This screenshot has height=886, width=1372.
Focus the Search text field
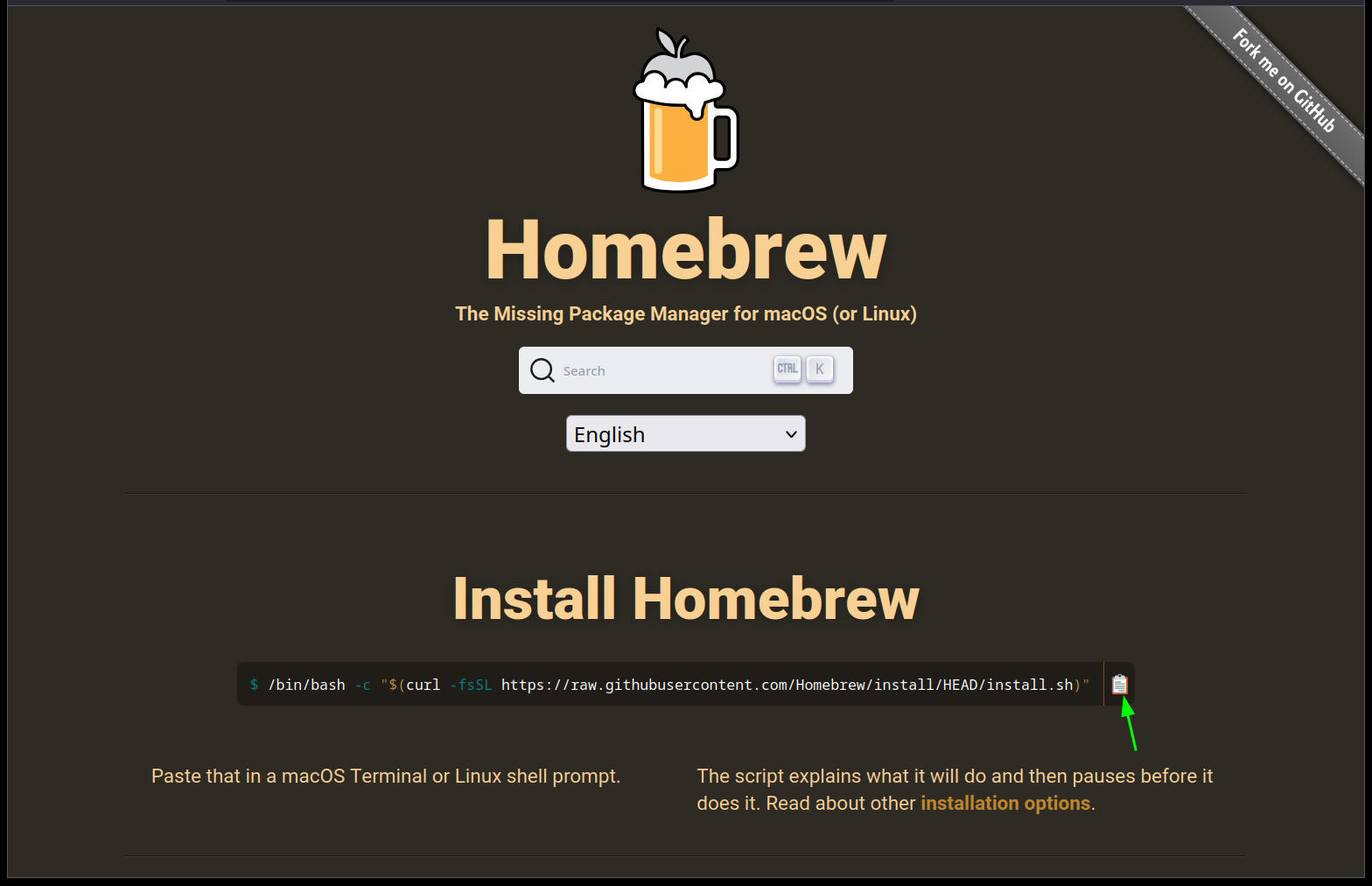point(665,371)
